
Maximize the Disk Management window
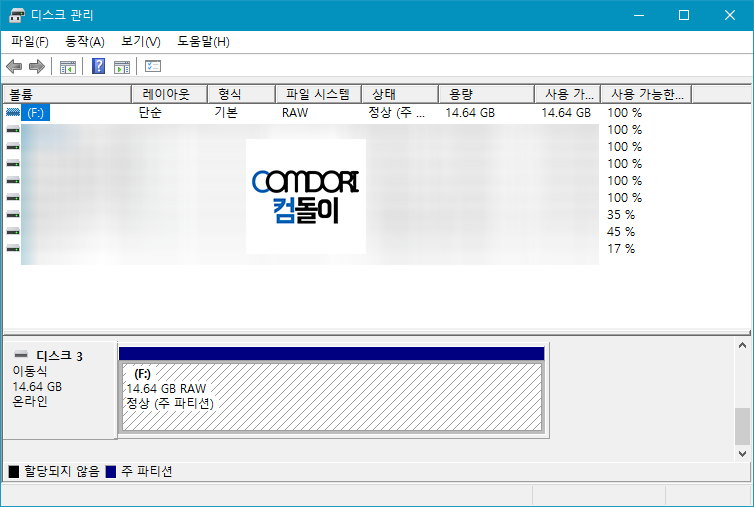click(684, 15)
